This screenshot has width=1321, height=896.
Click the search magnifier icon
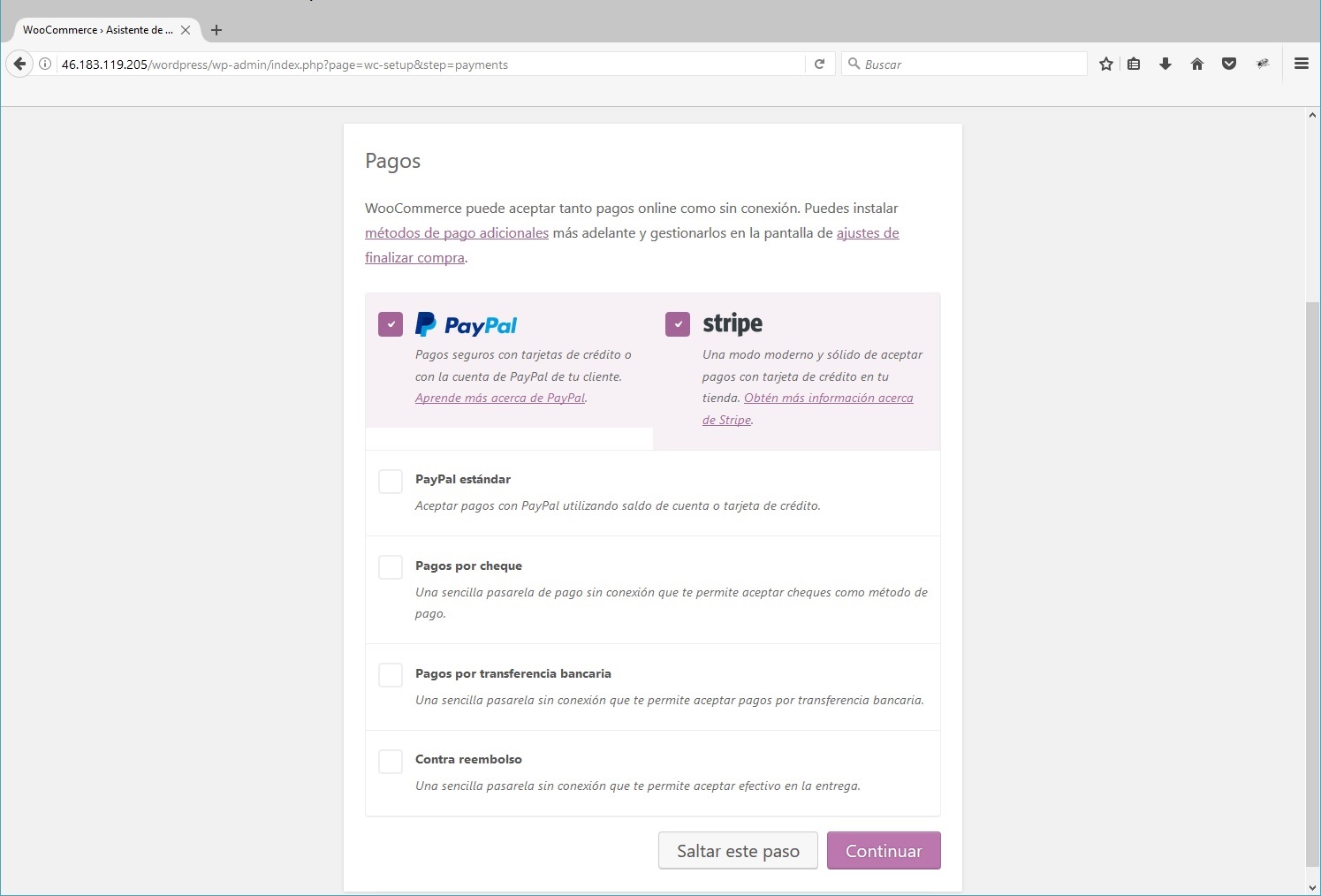pos(854,64)
